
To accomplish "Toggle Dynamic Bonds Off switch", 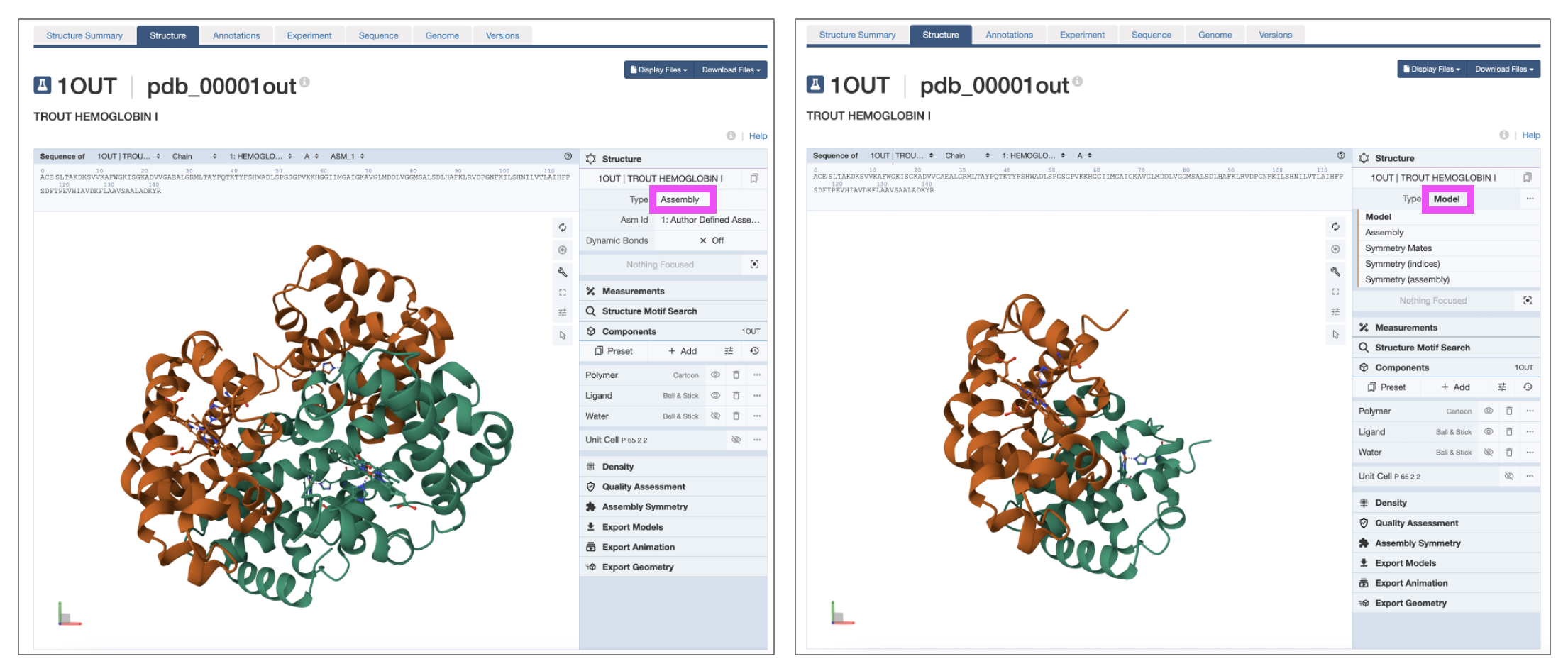I will 711,240.
